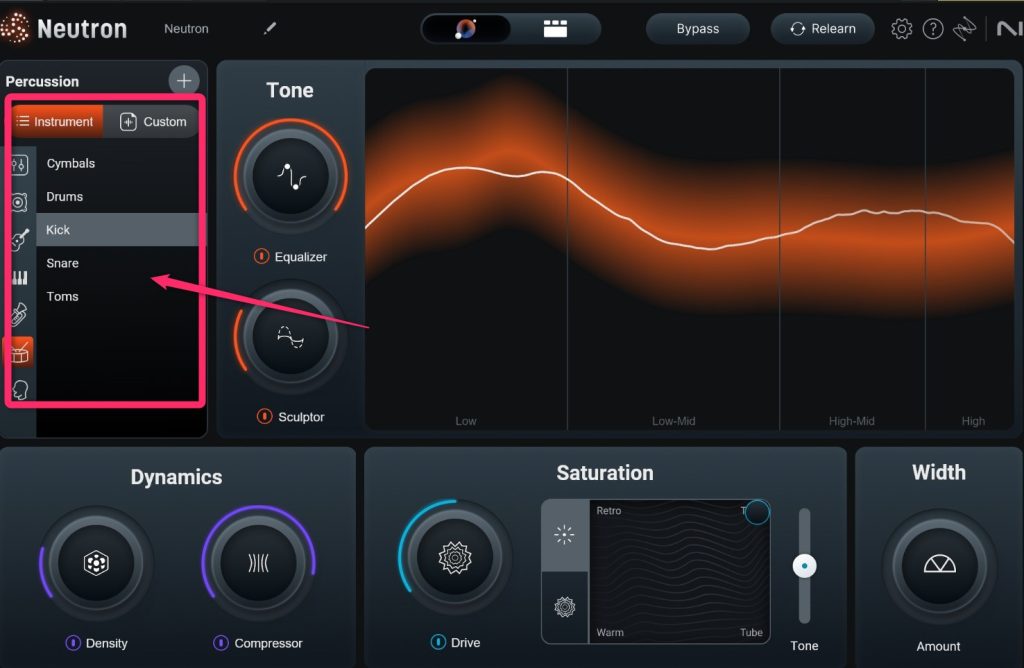Viewport: 1024px width, 668px height.
Task: Click the pencil icon to rename preset
Action: click(x=269, y=29)
